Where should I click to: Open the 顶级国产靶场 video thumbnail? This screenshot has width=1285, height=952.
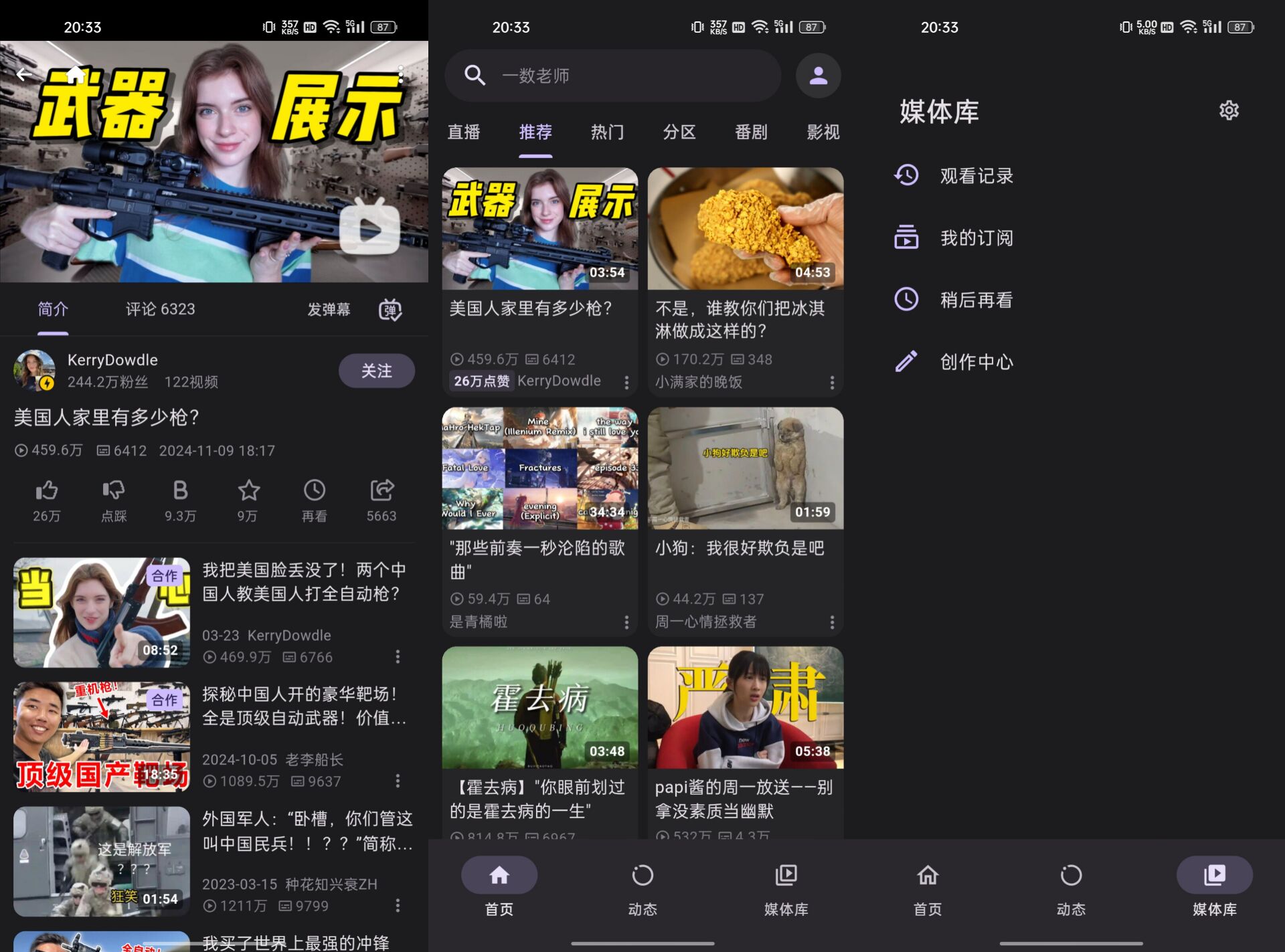(x=102, y=737)
